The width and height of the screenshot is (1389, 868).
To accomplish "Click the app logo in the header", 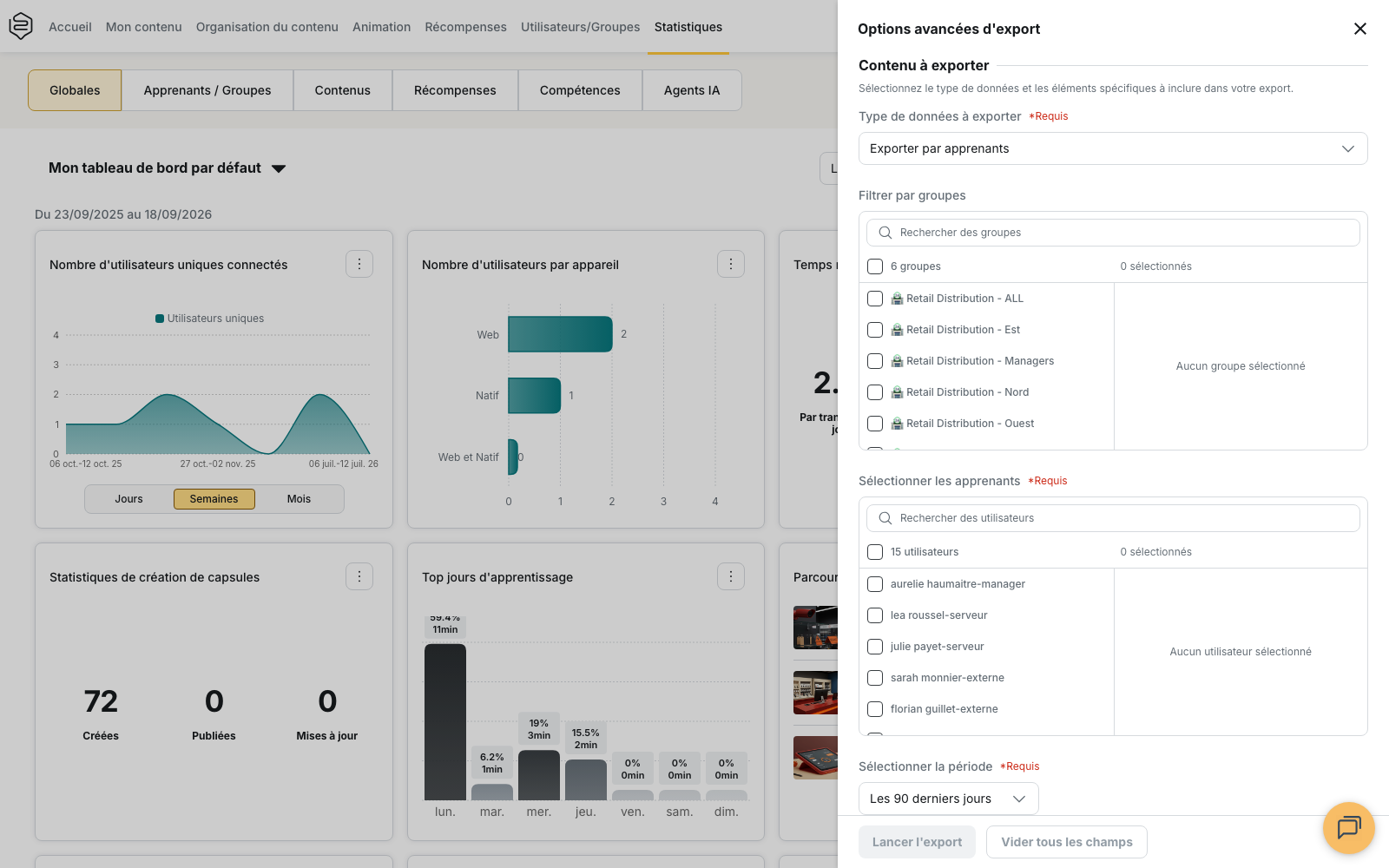I will [21, 26].
